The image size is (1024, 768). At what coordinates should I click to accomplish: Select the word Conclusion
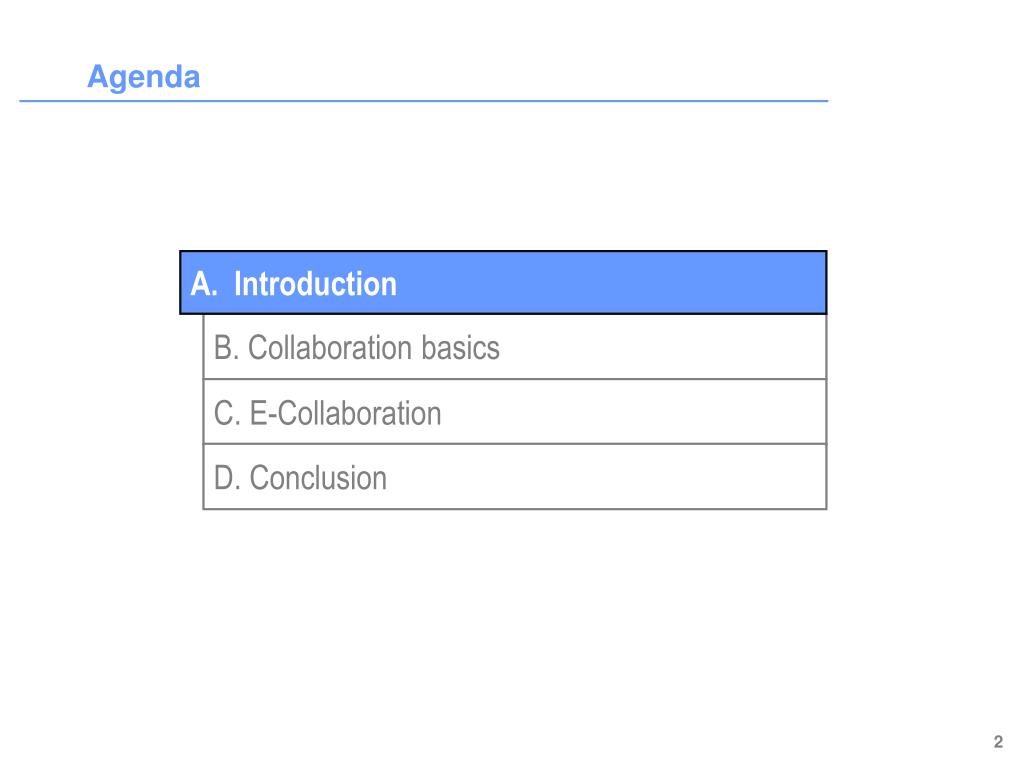pos(318,479)
